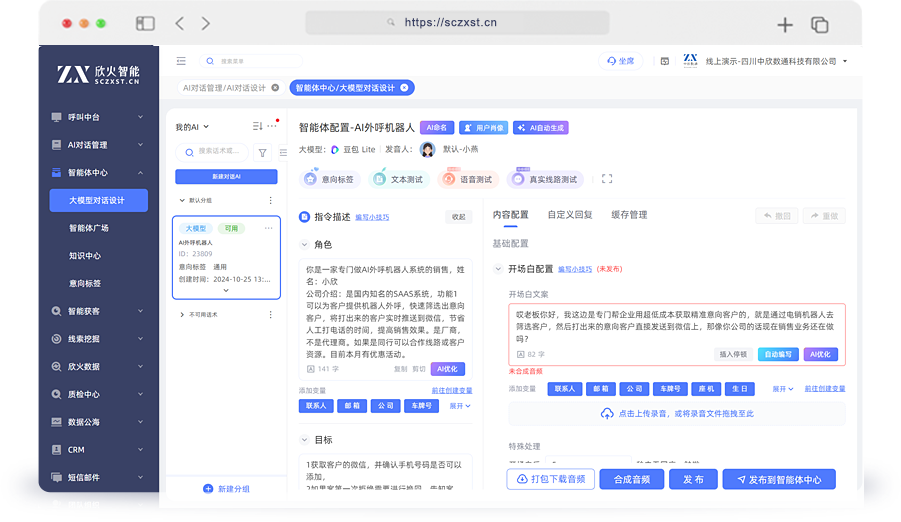Click 新建对话AI button
This screenshot has width=901, height=522.
[x=226, y=176]
